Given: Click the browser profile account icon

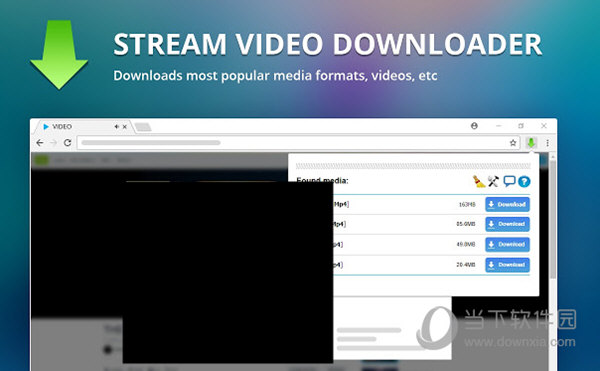Looking at the screenshot, I should point(474,126).
